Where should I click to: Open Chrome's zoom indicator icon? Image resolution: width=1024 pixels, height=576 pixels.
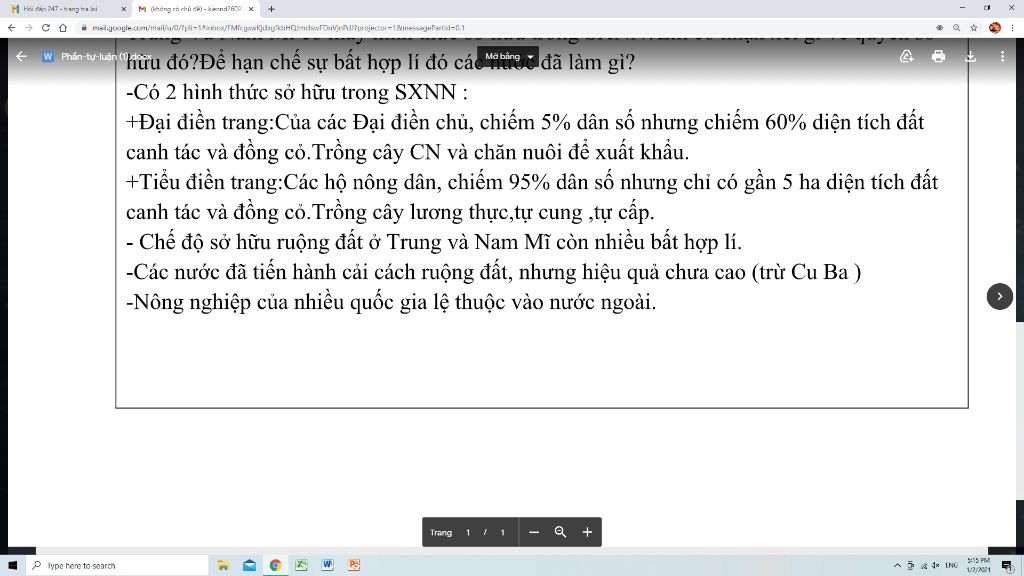[x=956, y=27]
